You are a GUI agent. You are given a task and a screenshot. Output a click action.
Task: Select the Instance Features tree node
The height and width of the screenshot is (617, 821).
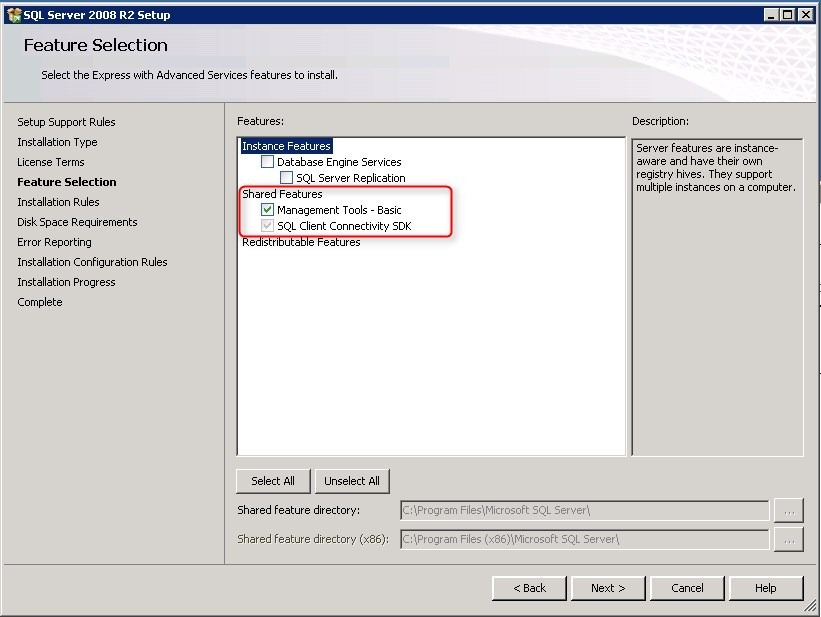click(x=286, y=146)
